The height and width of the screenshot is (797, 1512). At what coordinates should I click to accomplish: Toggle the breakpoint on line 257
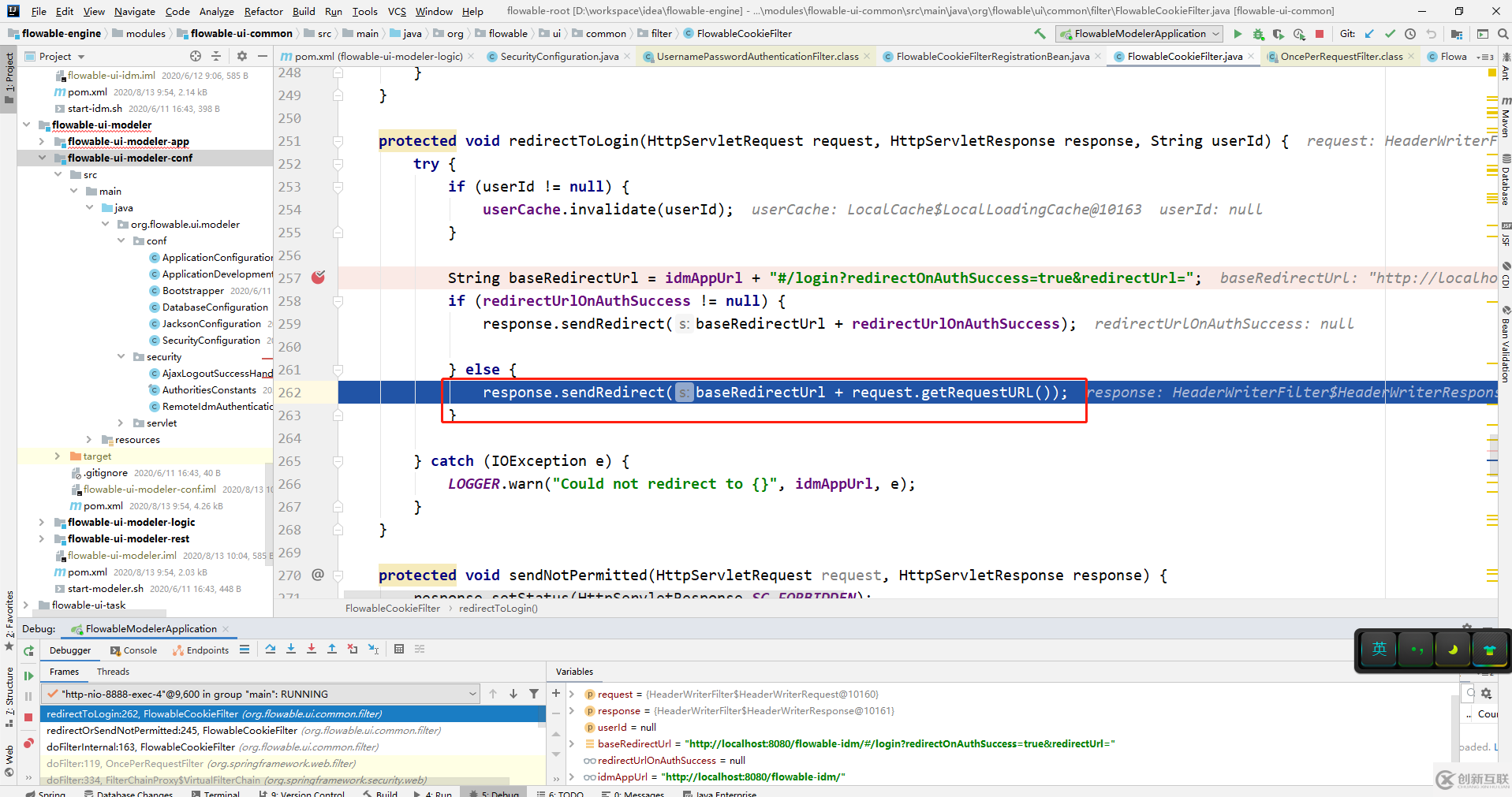pyautogui.click(x=318, y=277)
